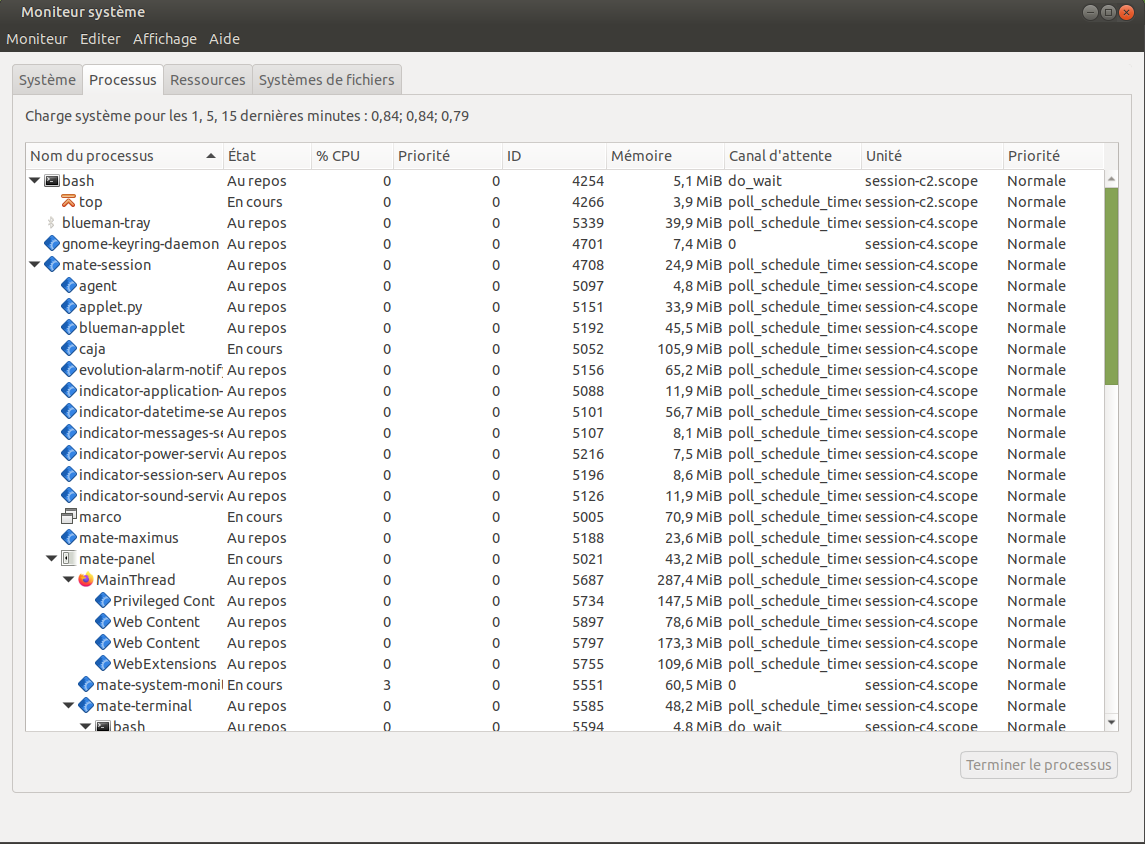Click the top process icon
This screenshot has width=1145, height=844.
pyautogui.click(x=68, y=202)
